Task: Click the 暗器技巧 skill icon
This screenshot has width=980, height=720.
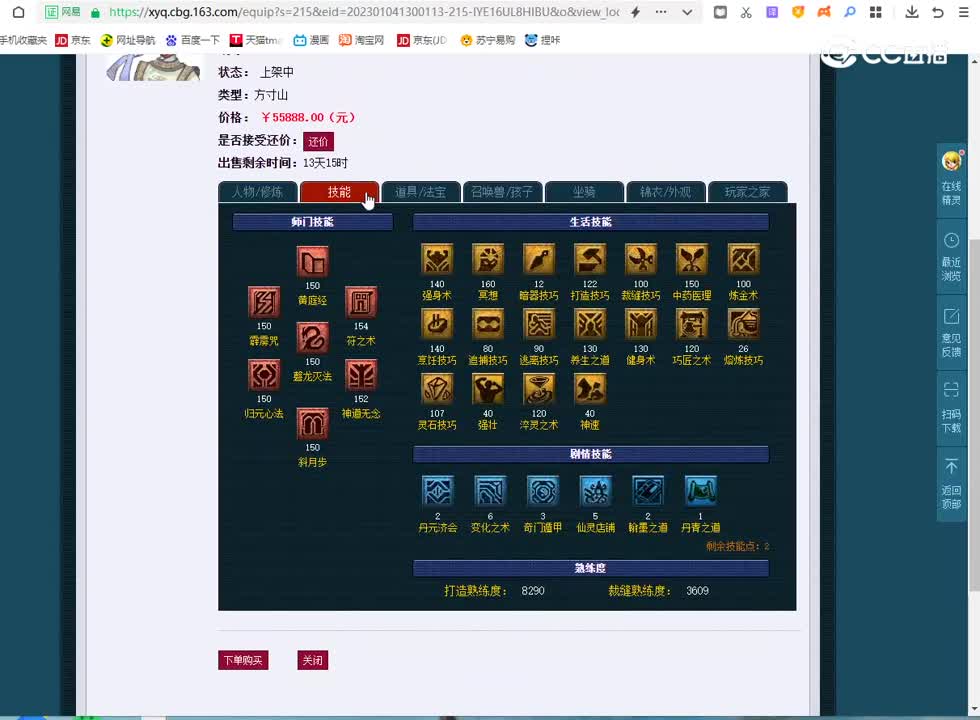Action: 539,259
